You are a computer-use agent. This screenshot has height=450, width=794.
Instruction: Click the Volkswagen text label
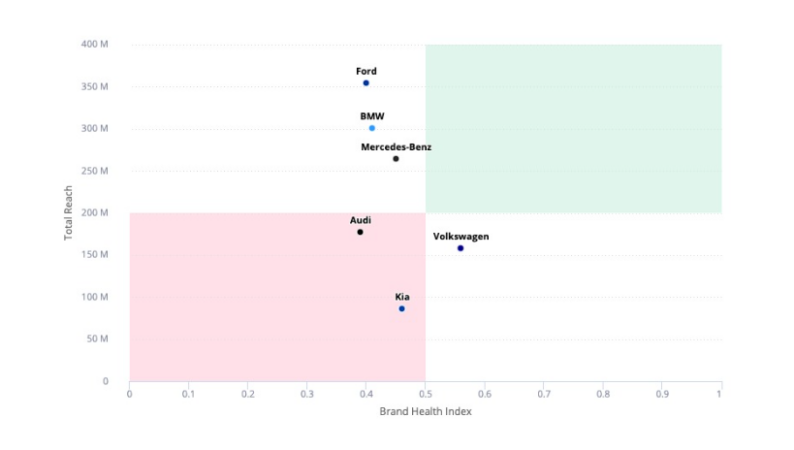pos(461,237)
